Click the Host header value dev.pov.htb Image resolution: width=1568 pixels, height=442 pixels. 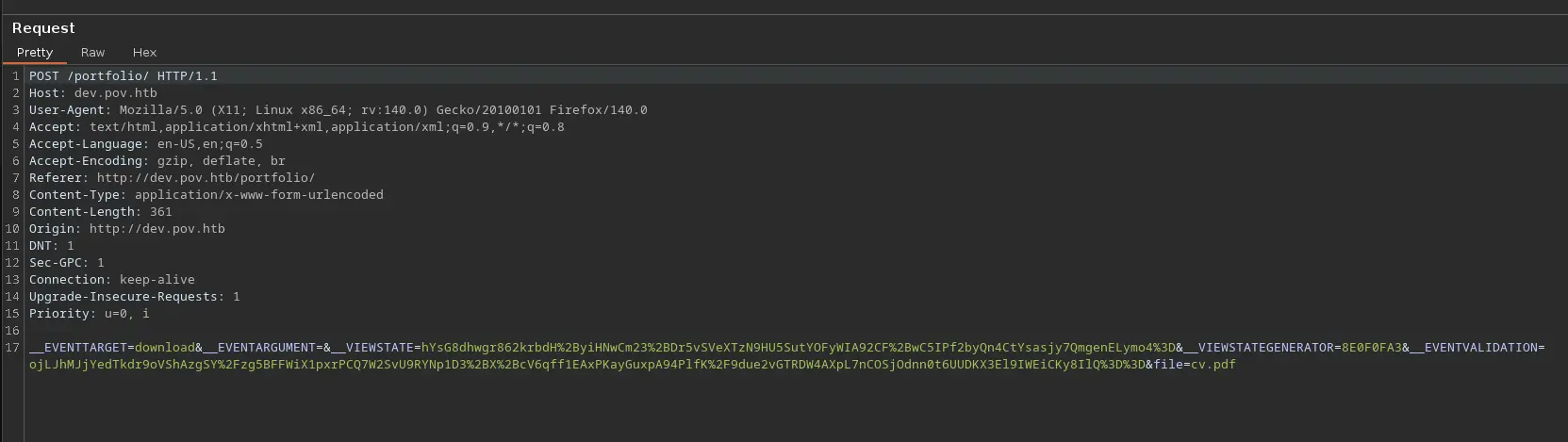click(x=115, y=93)
